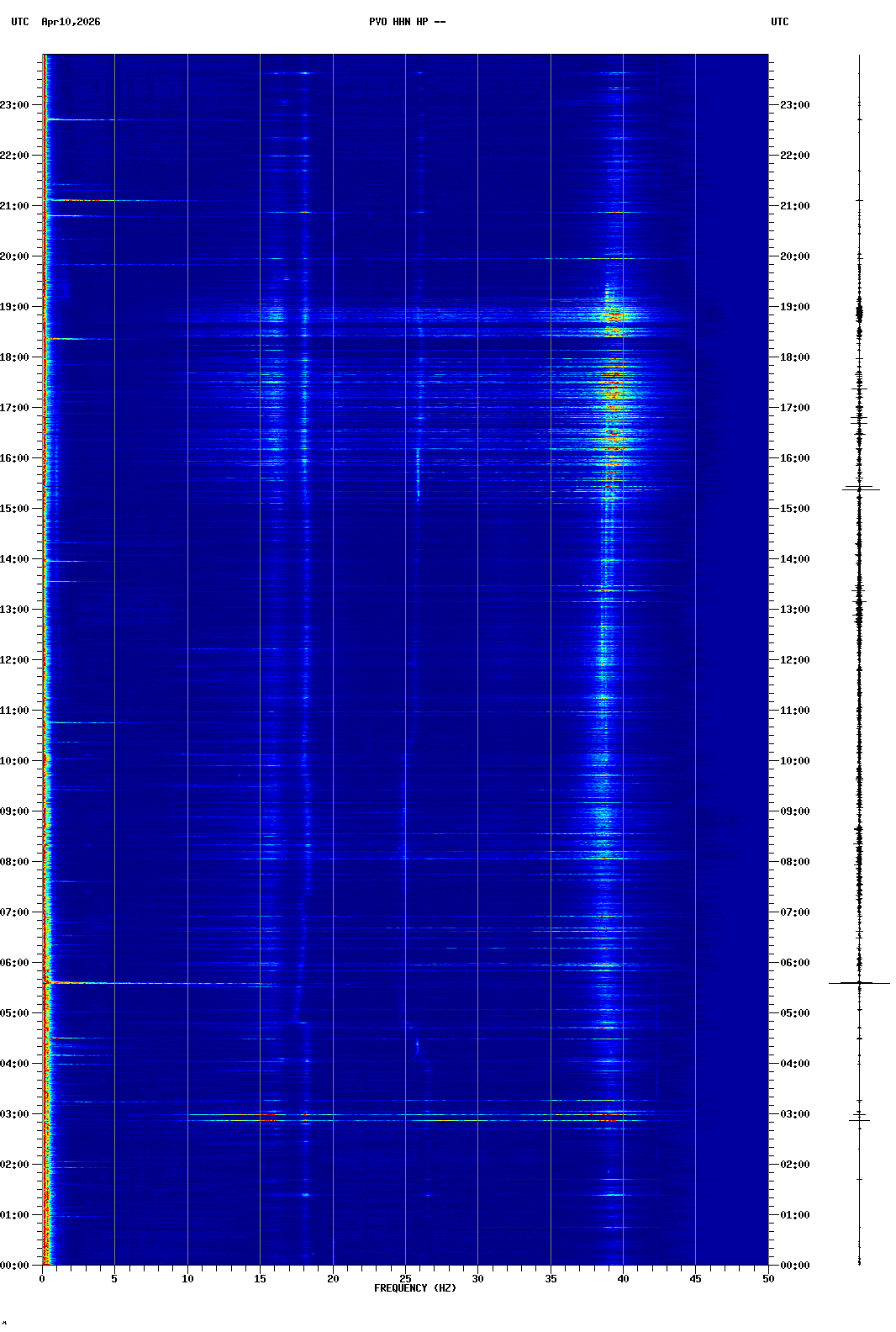The width and height of the screenshot is (896, 1332).
Task: Click the largest seismogram spike near 05:35
Action: pos(859,982)
